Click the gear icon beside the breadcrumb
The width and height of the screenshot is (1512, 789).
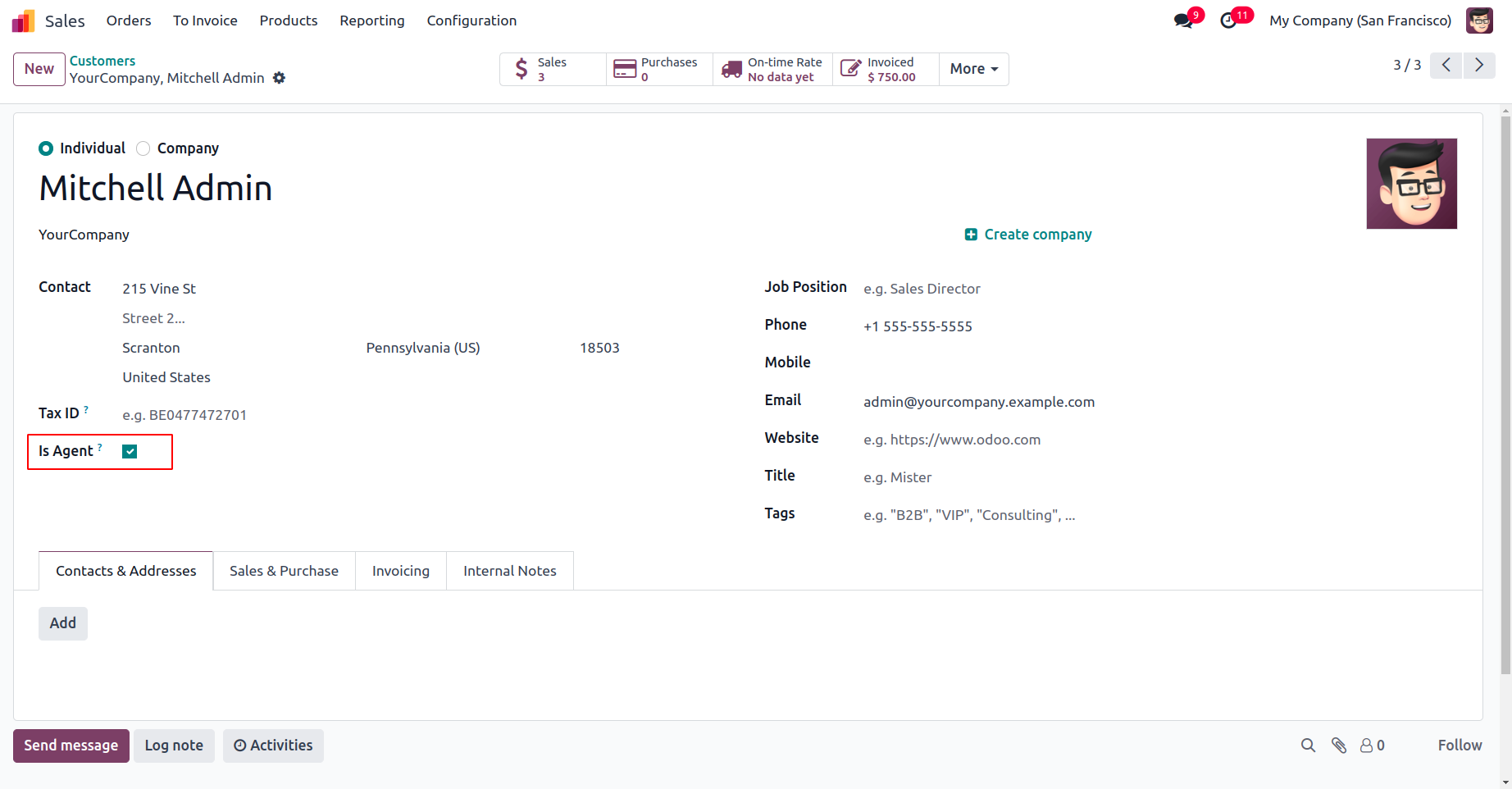click(x=280, y=78)
